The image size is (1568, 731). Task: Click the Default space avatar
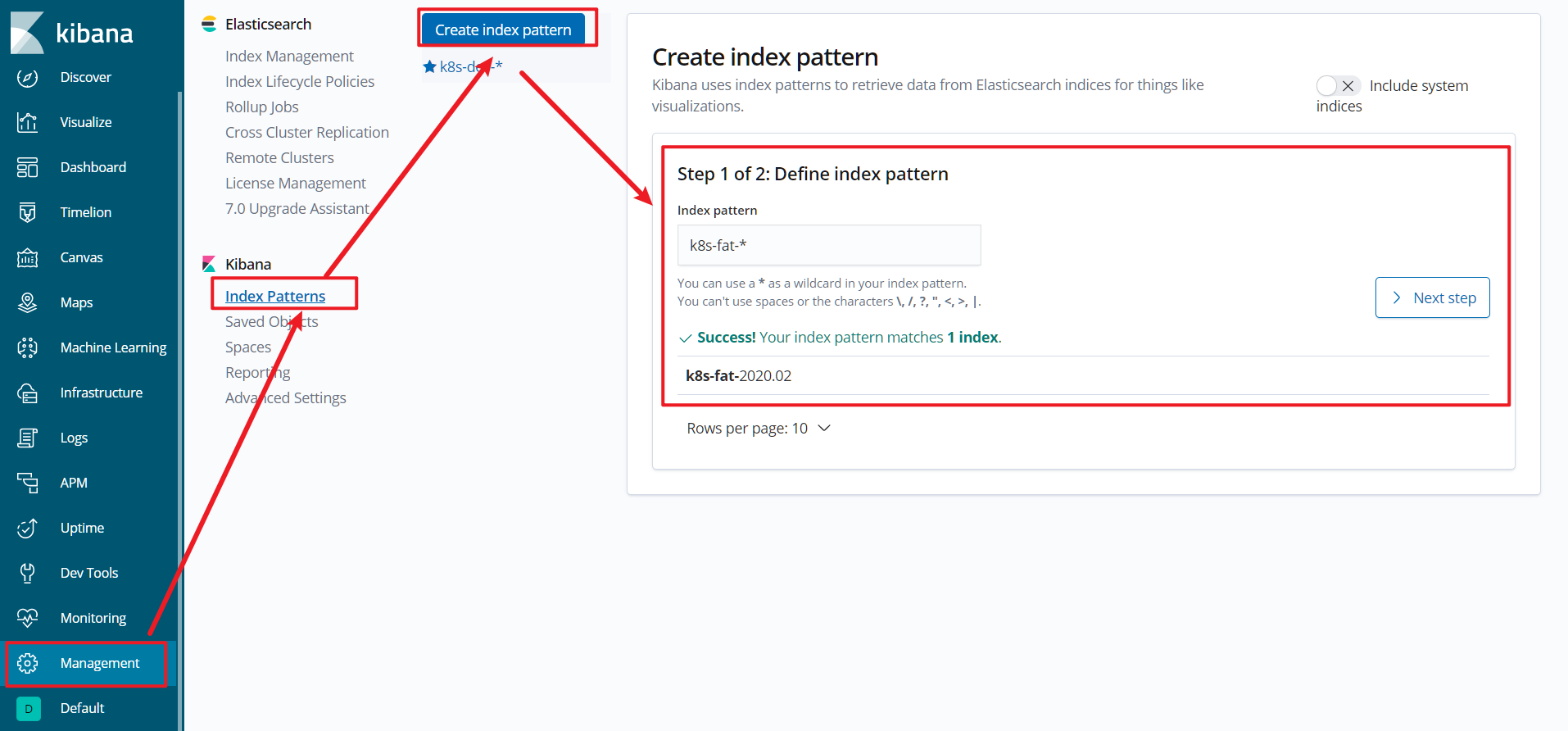(28, 709)
